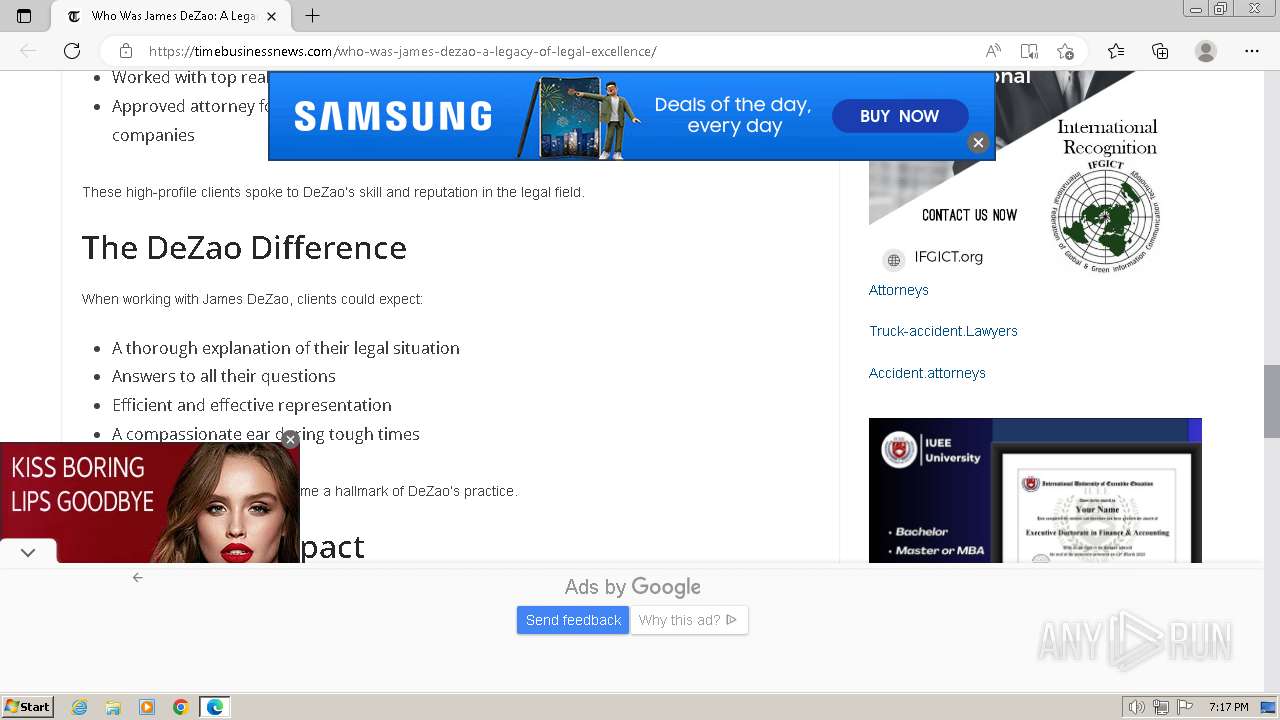Viewport: 1280px width, 720px height.
Task: View site information lock icon
Action: pos(126,51)
